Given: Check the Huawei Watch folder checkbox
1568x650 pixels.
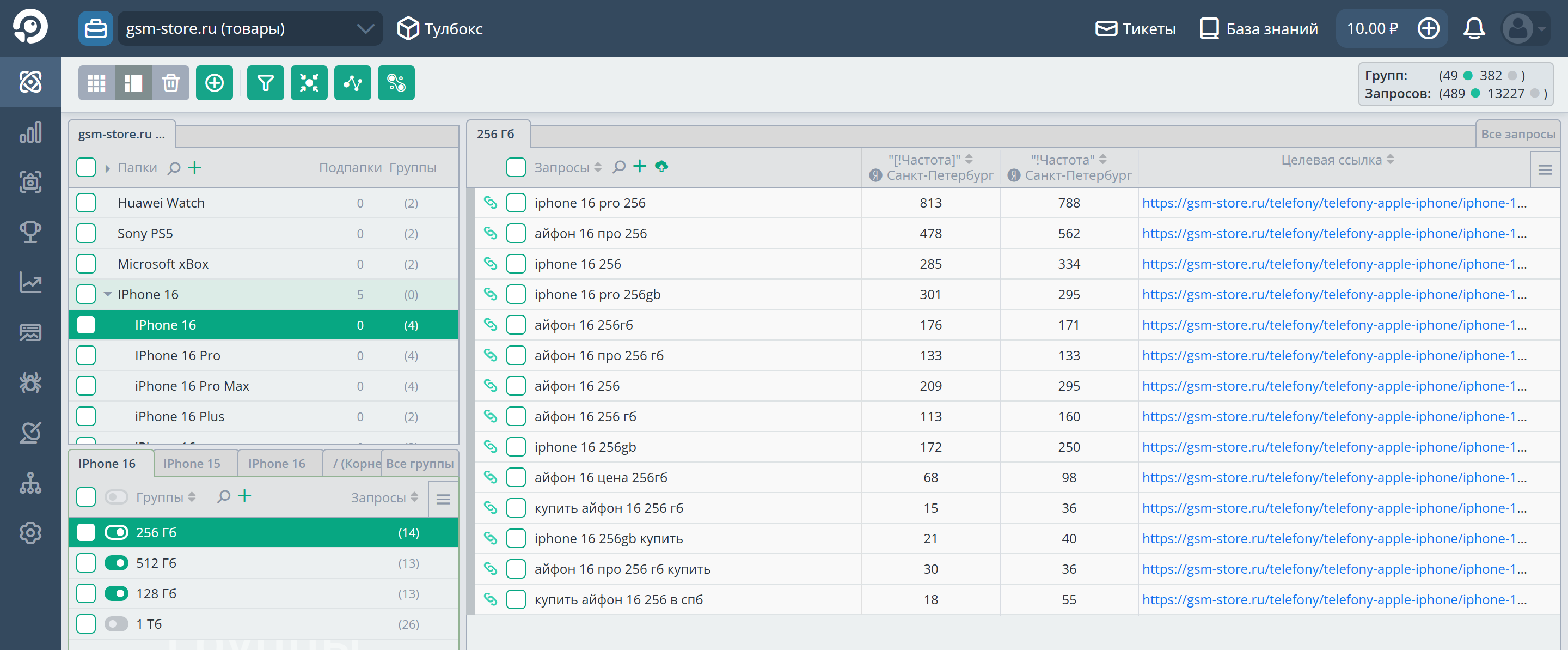Looking at the screenshot, I should [86, 203].
